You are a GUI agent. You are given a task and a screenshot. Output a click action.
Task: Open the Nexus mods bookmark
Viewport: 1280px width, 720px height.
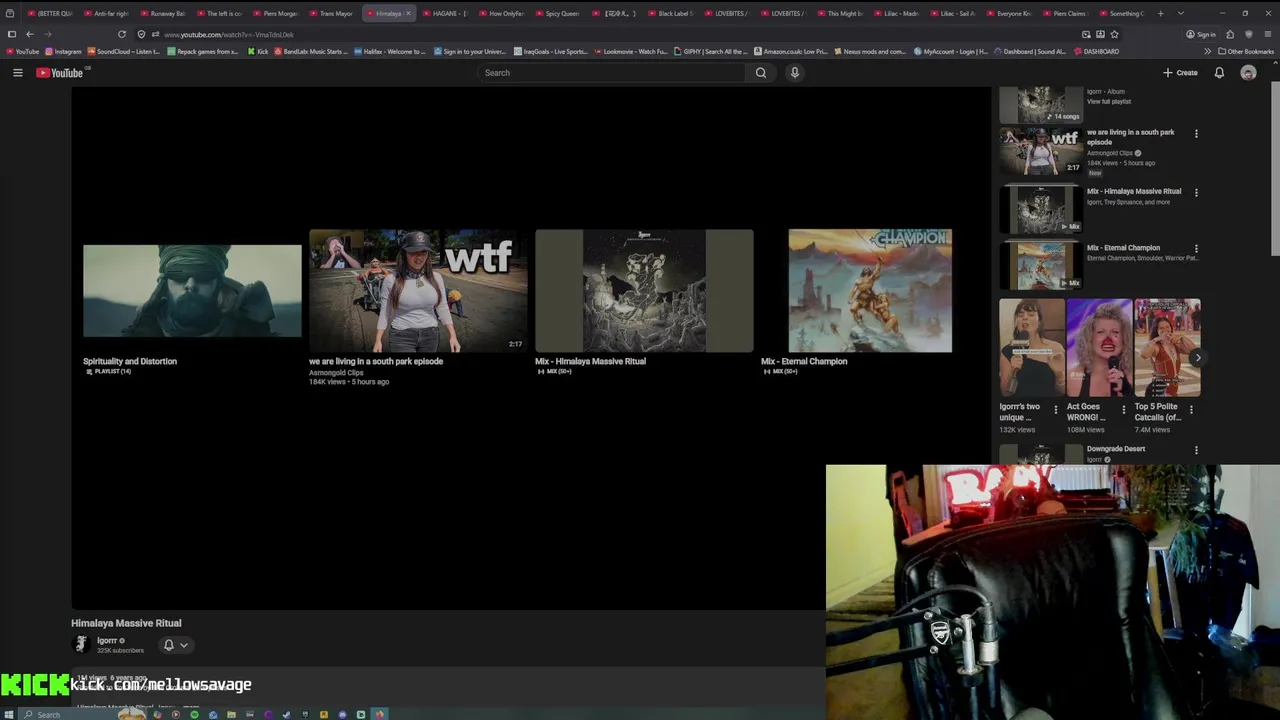tap(869, 51)
